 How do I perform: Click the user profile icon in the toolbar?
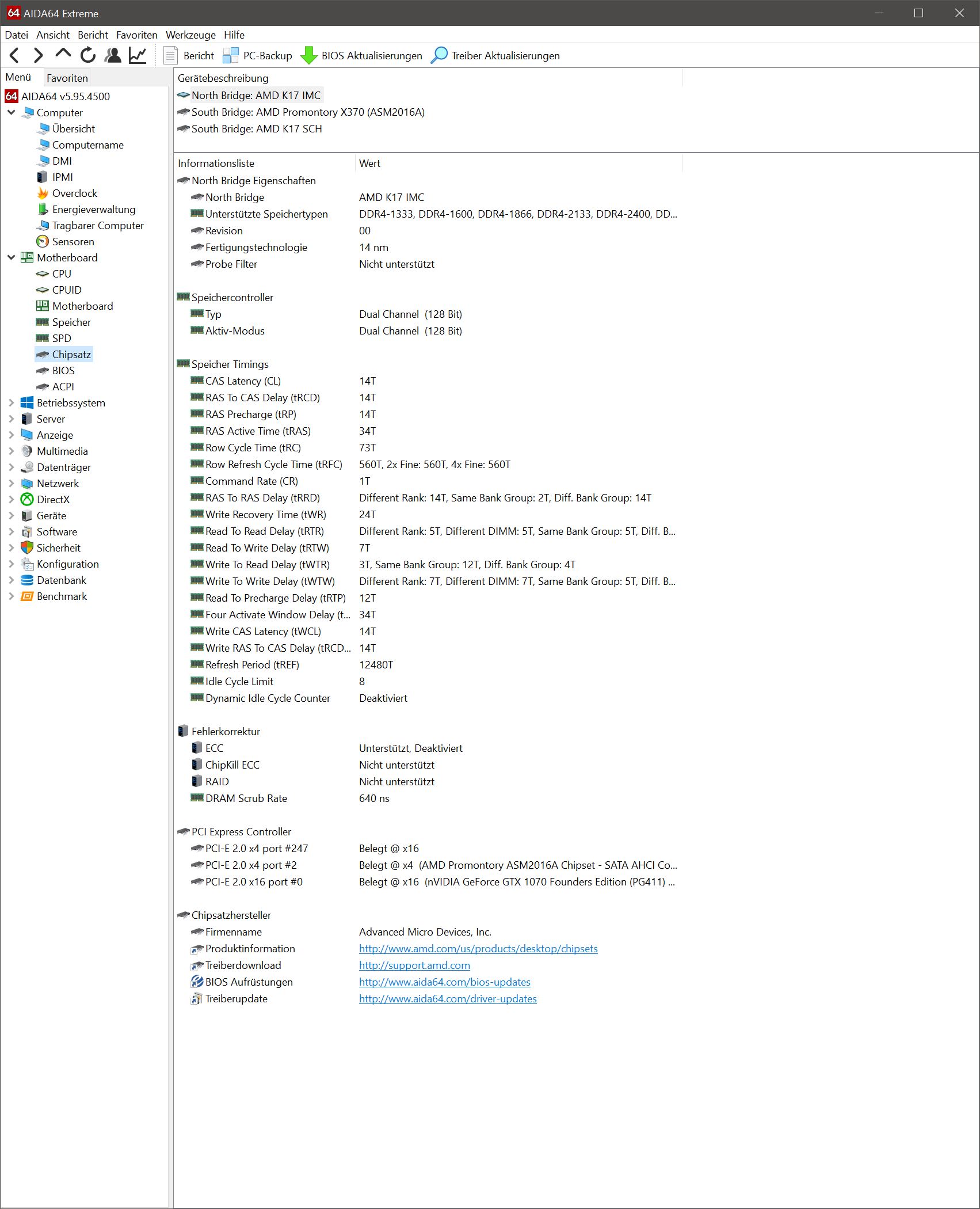pyautogui.click(x=113, y=55)
